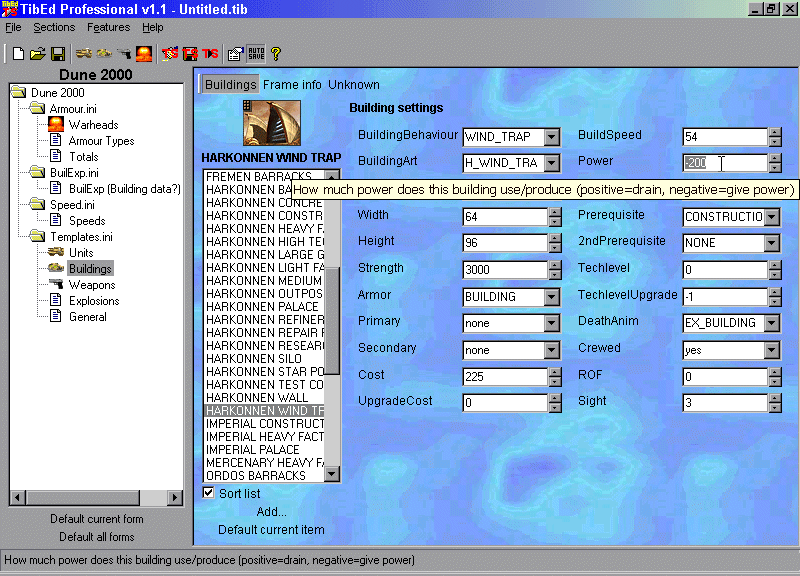The height and width of the screenshot is (576, 800).
Task: Select Armour Types in the tree
Action: click(102, 141)
